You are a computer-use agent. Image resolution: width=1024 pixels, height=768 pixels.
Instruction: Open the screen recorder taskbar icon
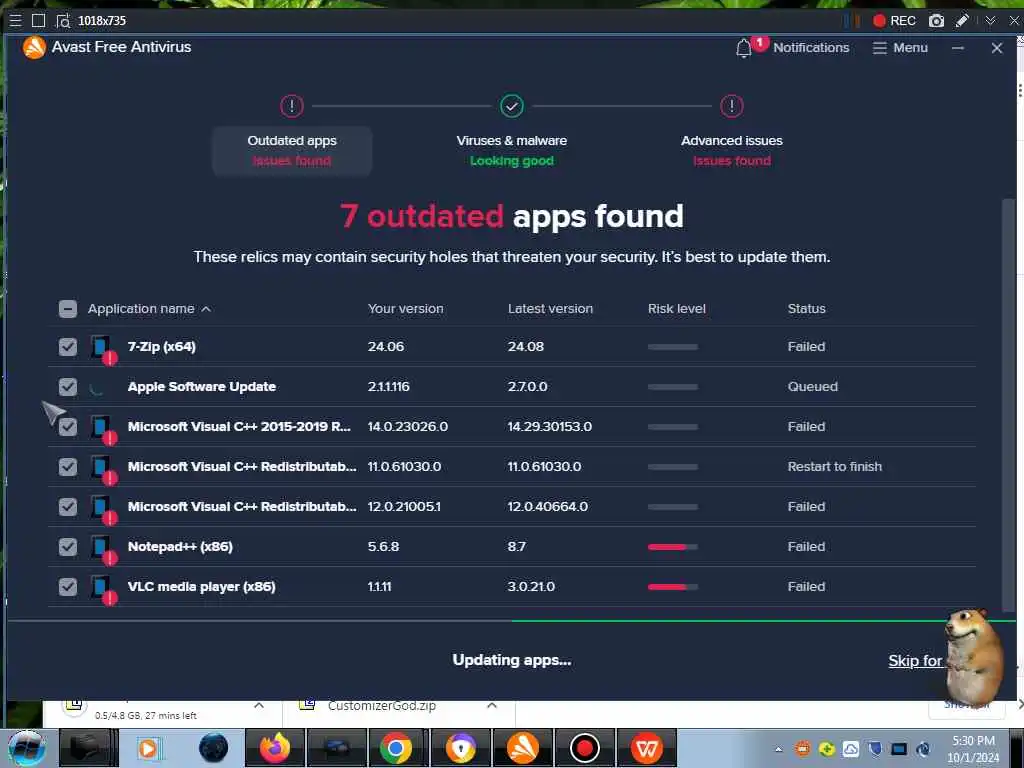[x=584, y=748]
